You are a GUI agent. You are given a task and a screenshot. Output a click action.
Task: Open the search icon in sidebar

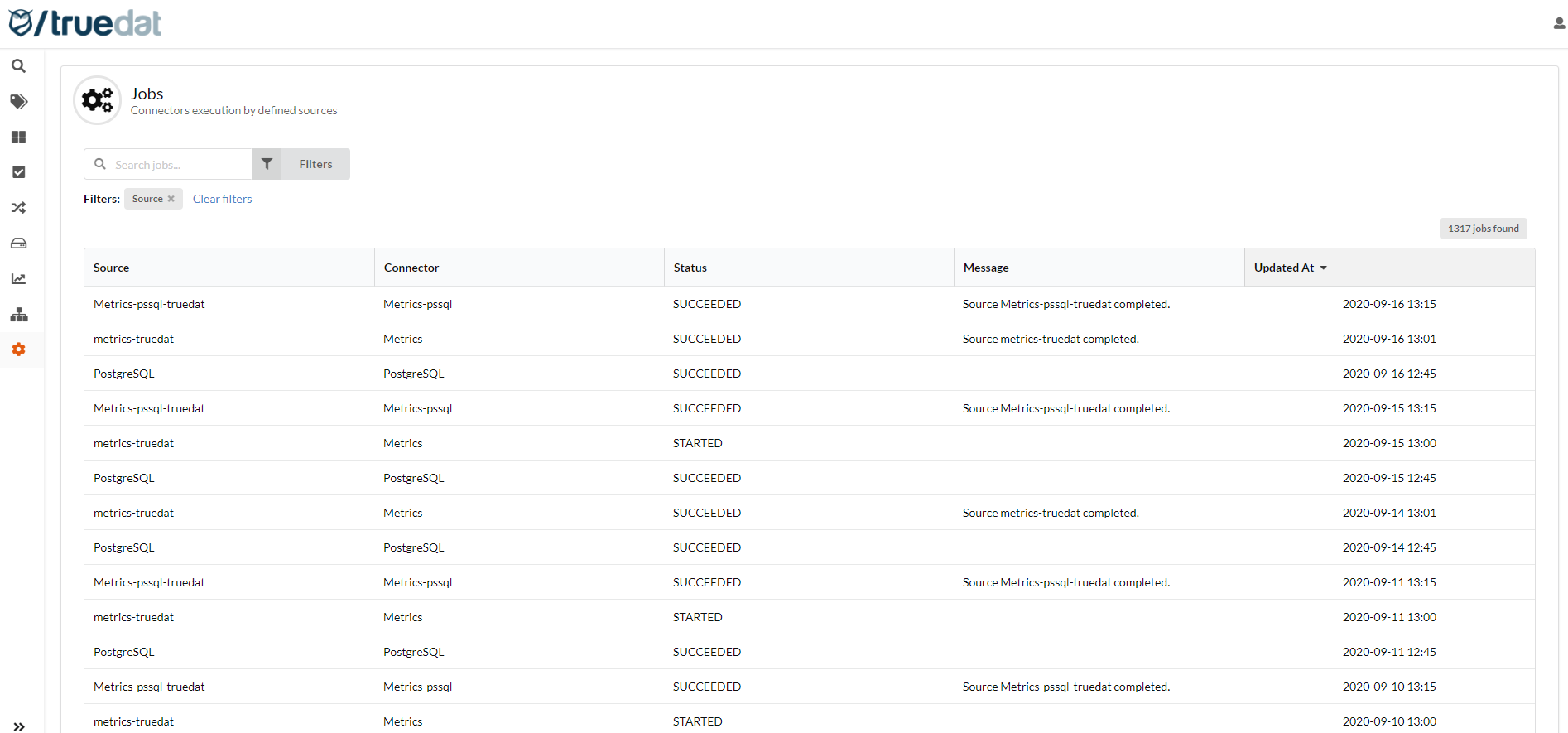point(18,66)
